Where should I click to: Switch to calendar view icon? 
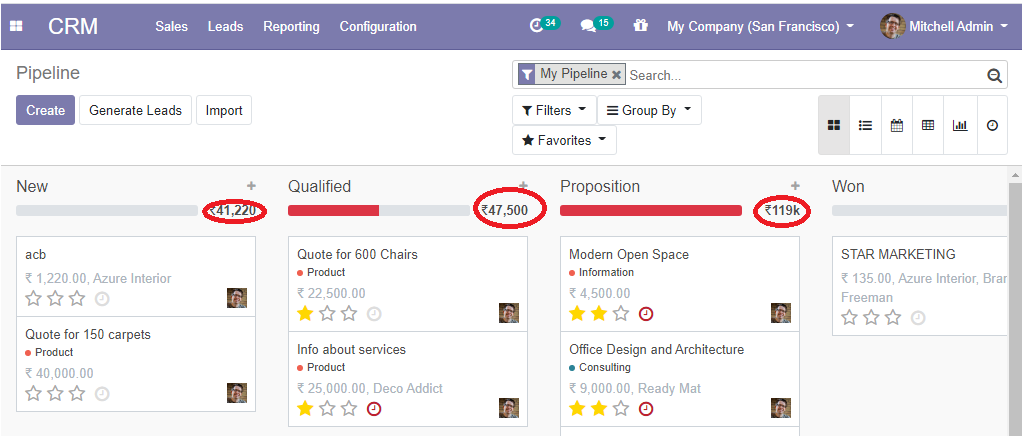(896, 125)
